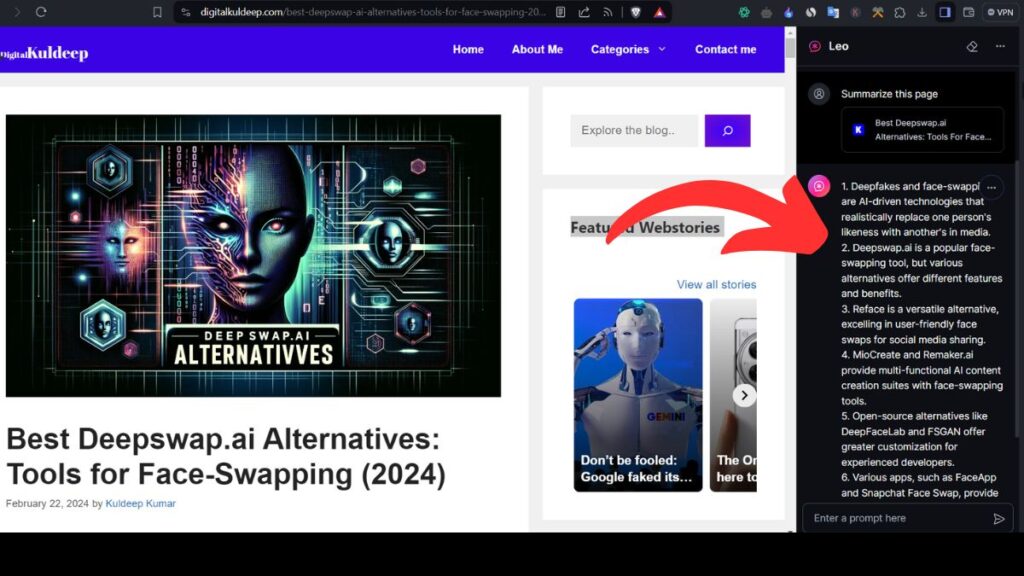This screenshot has height=576, width=1024.
Task: Click the Brave Rewards triangle icon
Action: pyautogui.click(x=659, y=12)
